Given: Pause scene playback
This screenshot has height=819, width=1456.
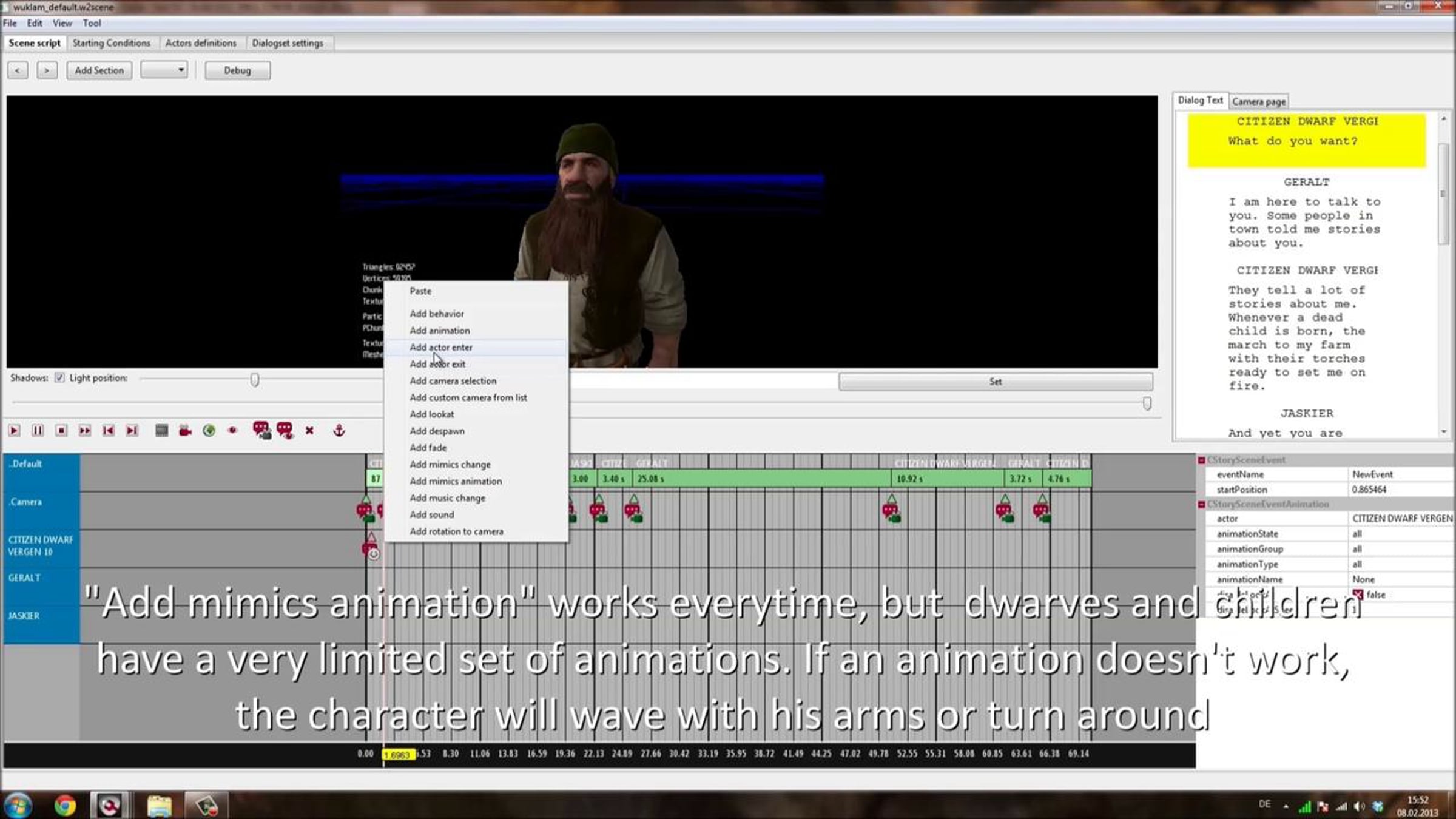Looking at the screenshot, I should (38, 430).
